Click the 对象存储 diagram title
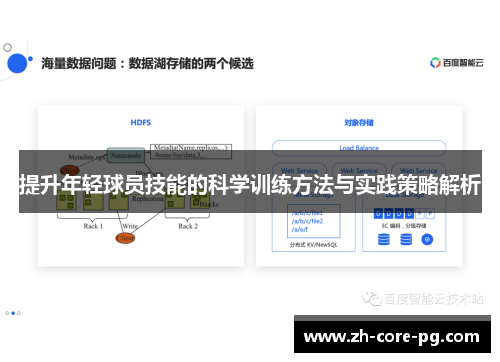Screen dimensions: 500x362 tap(359, 123)
